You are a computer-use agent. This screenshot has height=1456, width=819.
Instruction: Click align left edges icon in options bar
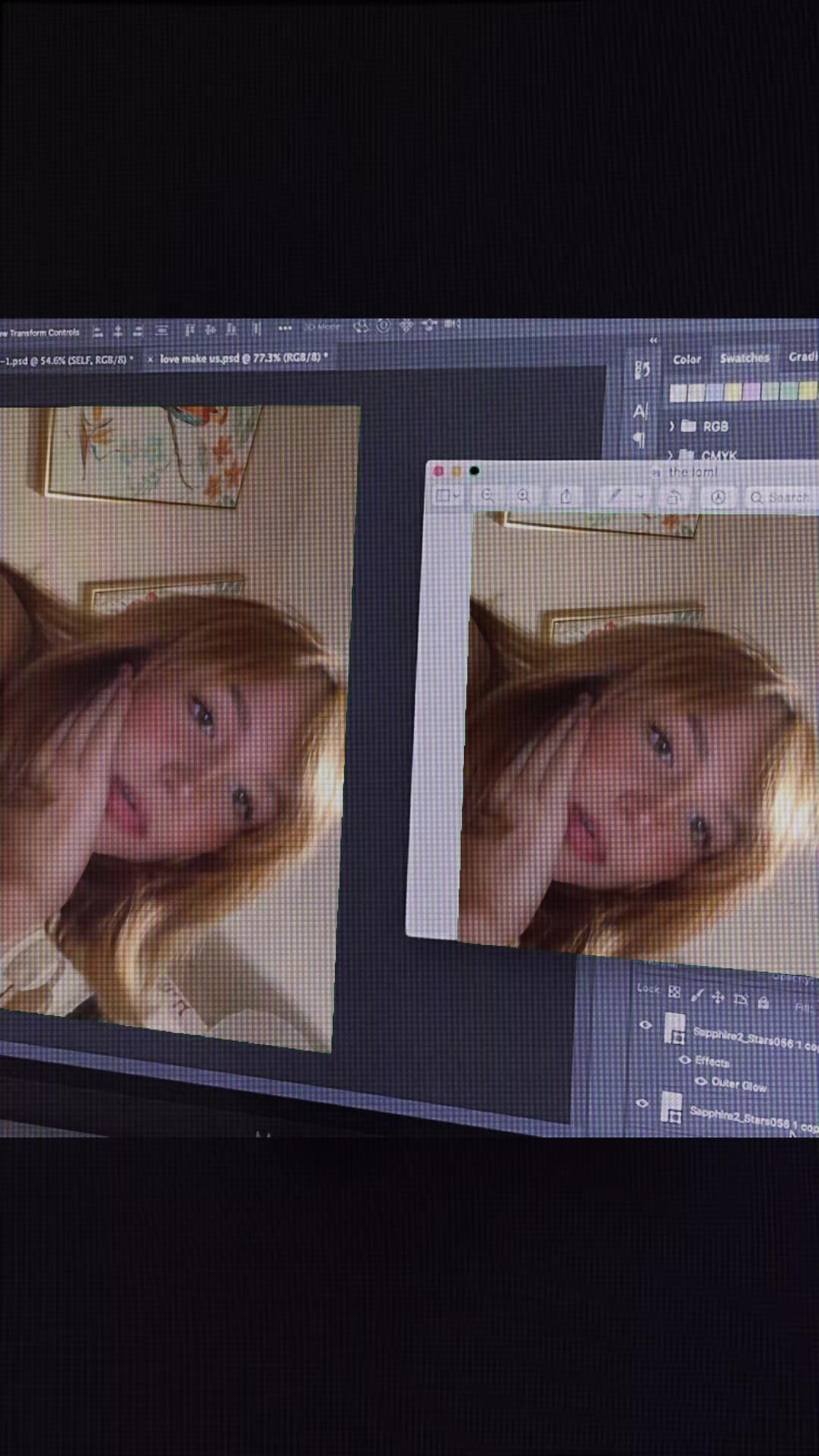pos(98,331)
